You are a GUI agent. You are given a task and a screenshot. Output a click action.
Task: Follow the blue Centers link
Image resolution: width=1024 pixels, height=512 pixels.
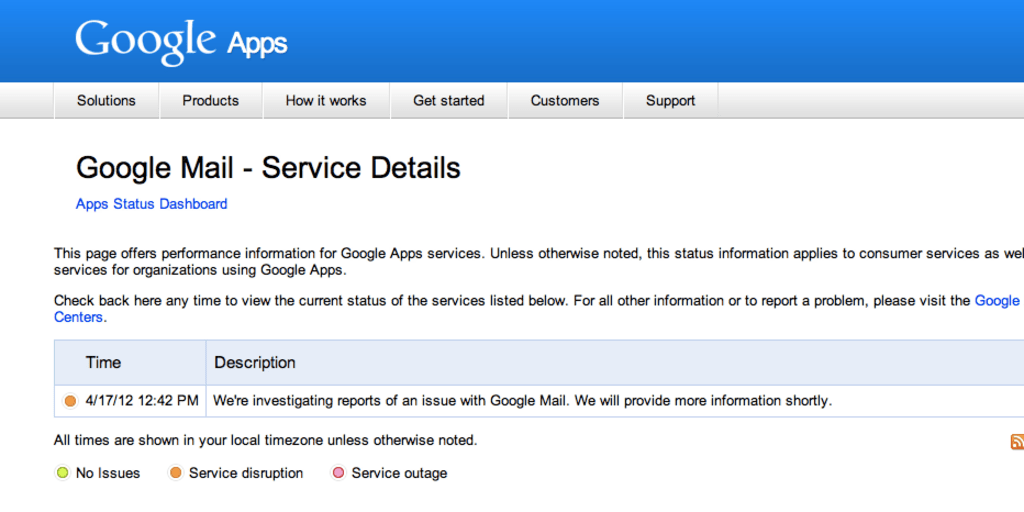click(x=78, y=317)
